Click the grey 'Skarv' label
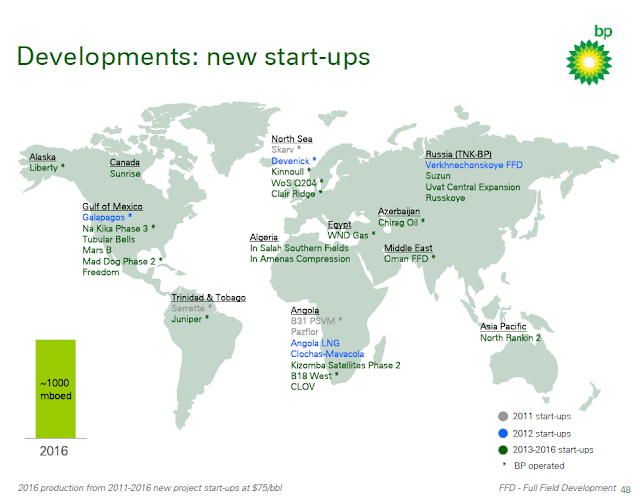This screenshot has width=640, height=499. pyautogui.click(x=282, y=150)
